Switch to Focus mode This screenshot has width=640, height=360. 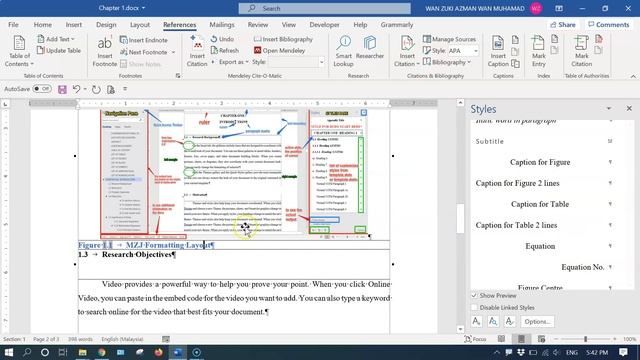tap(476, 339)
